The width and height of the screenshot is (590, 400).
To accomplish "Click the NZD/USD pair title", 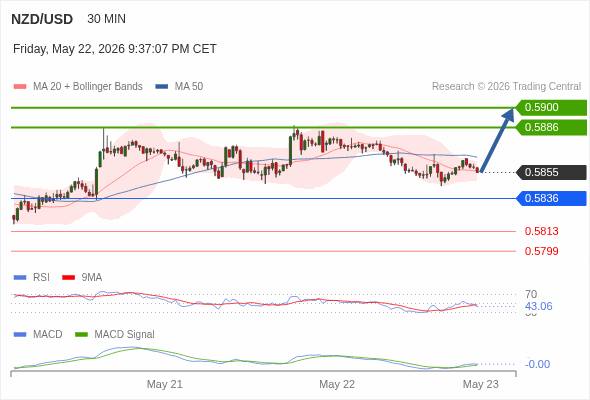I will click(x=42, y=19).
